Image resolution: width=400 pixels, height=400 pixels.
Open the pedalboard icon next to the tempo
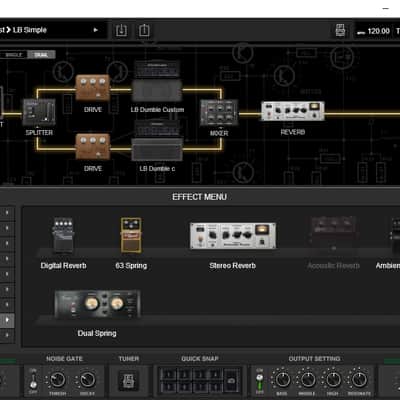[x=340, y=30]
